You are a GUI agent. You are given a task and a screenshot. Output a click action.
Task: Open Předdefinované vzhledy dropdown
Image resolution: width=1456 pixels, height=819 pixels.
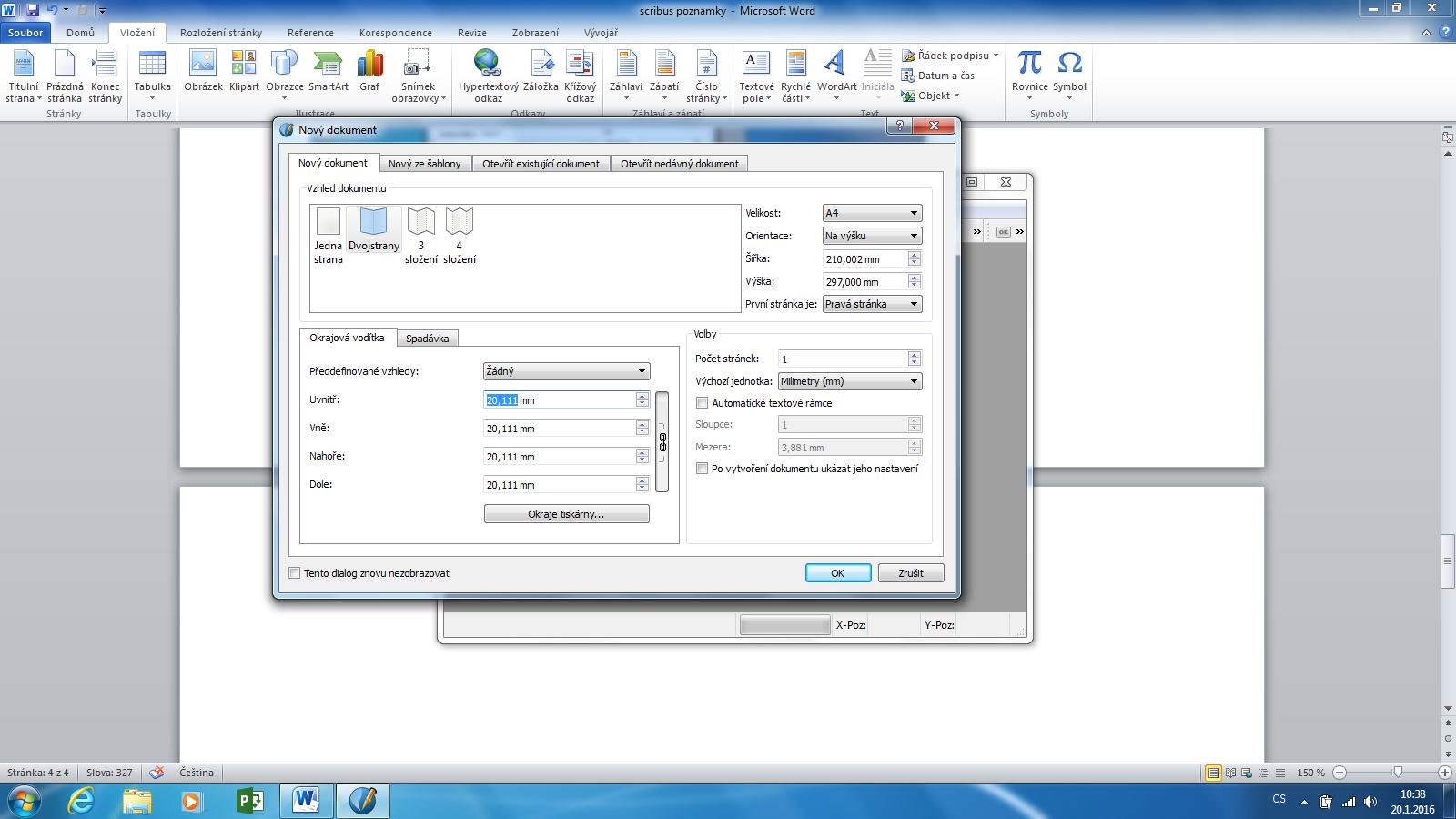[566, 371]
